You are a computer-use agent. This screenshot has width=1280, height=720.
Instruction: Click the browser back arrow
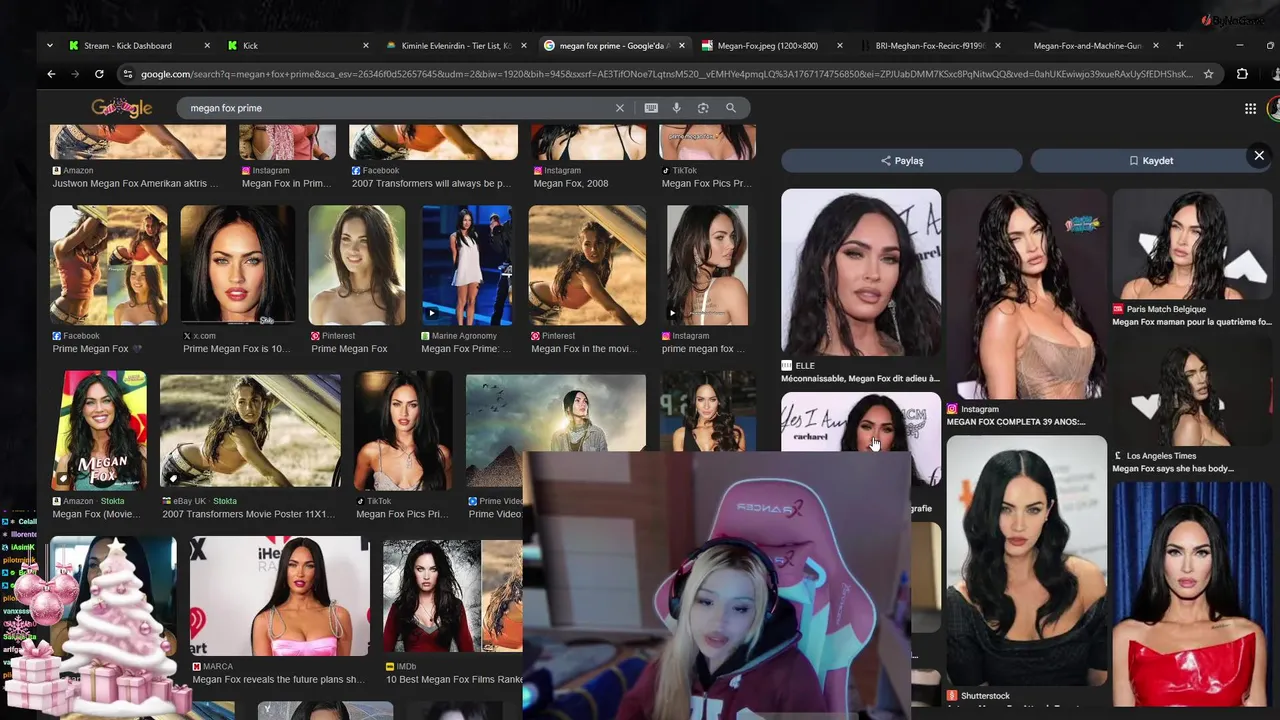point(51,74)
